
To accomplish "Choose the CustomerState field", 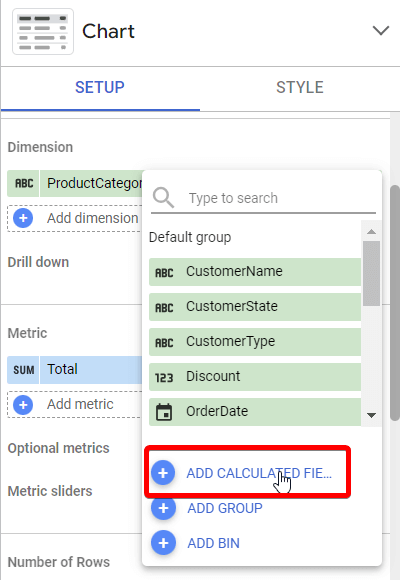I will [255, 307].
